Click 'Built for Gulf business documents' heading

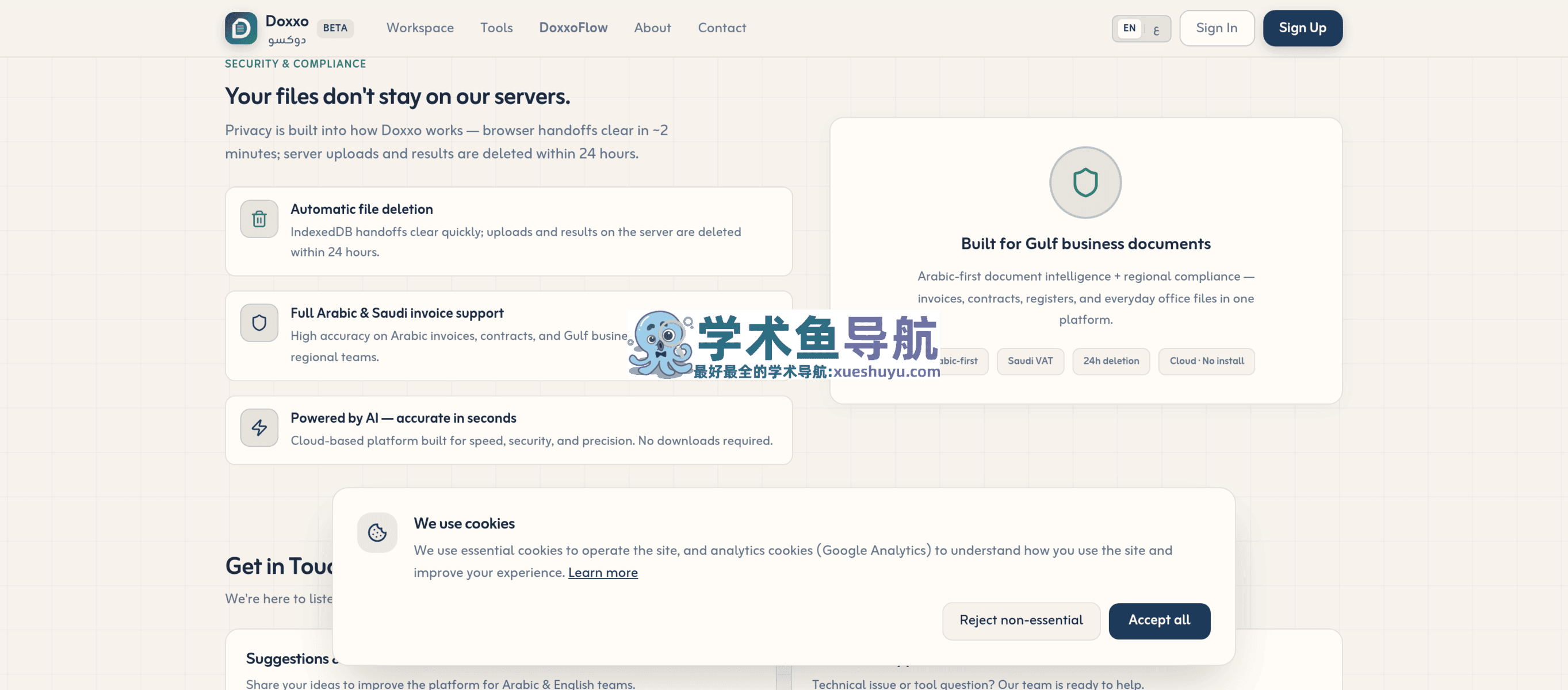pyautogui.click(x=1085, y=244)
